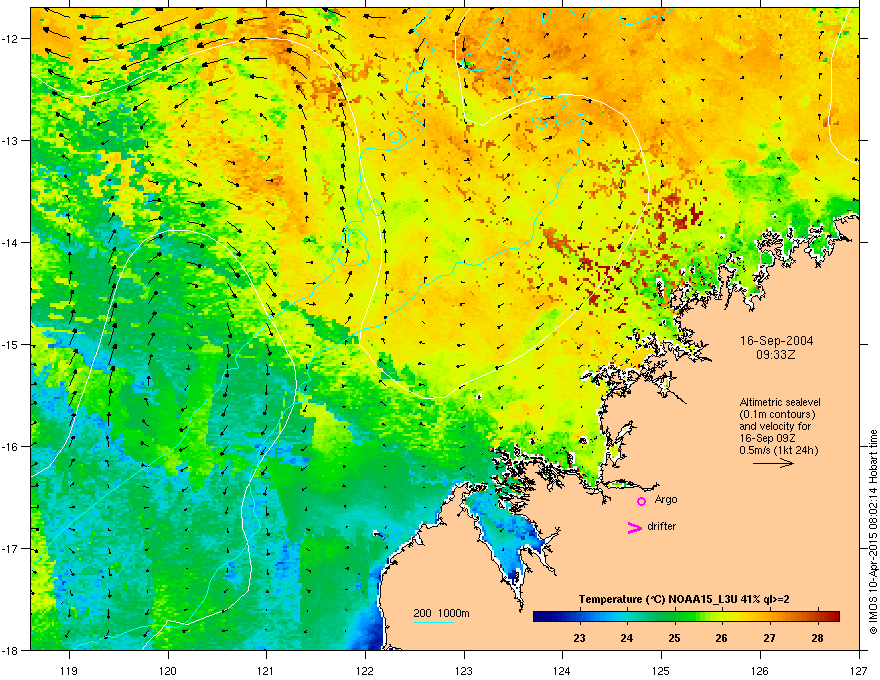Click the '121' longitude axis label

(266, 671)
